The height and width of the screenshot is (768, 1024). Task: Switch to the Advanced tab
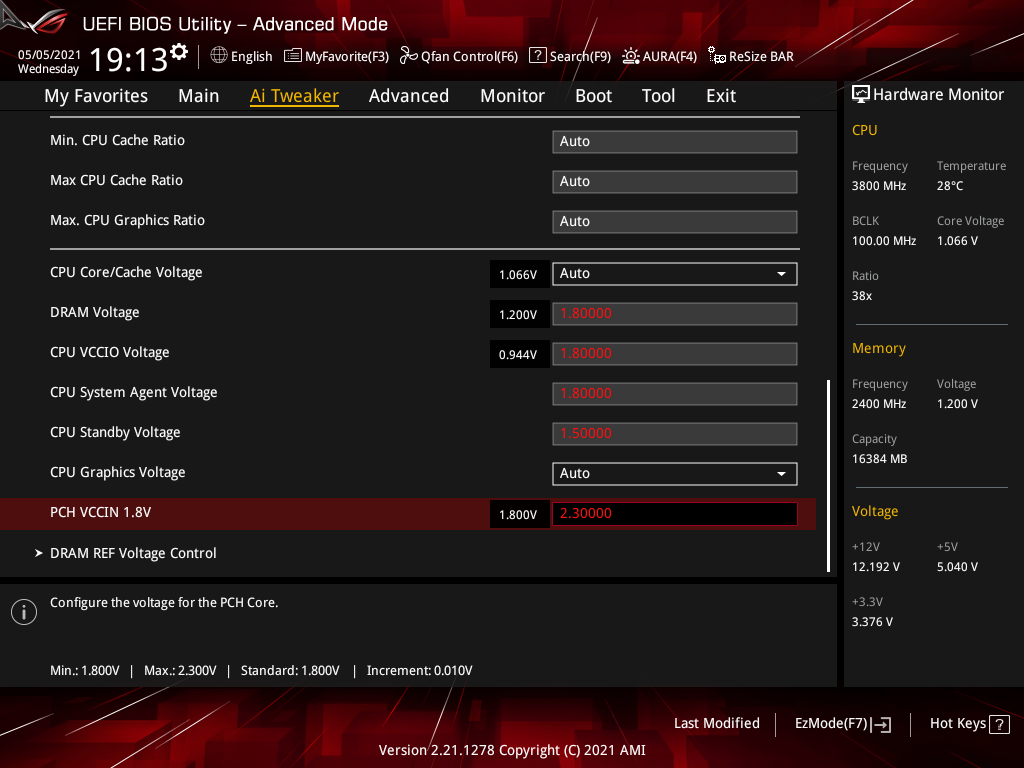pos(408,96)
